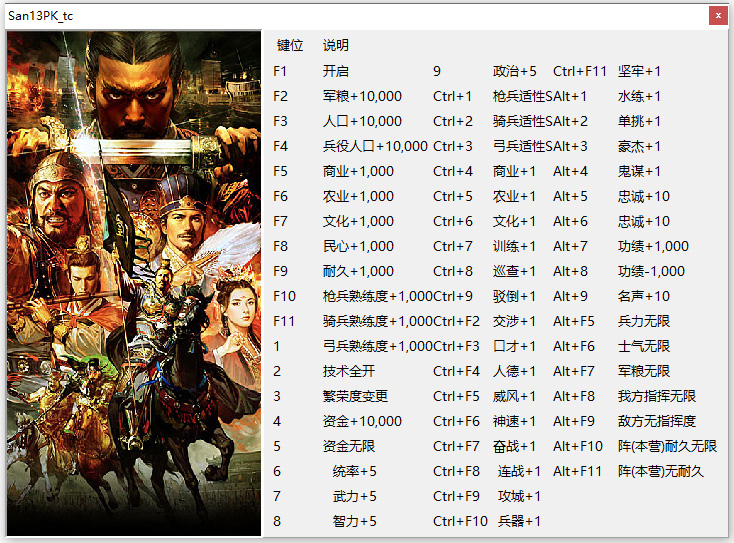Click the 交涉+1 entry
The width and height of the screenshot is (734, 543).
coord(514,322)
